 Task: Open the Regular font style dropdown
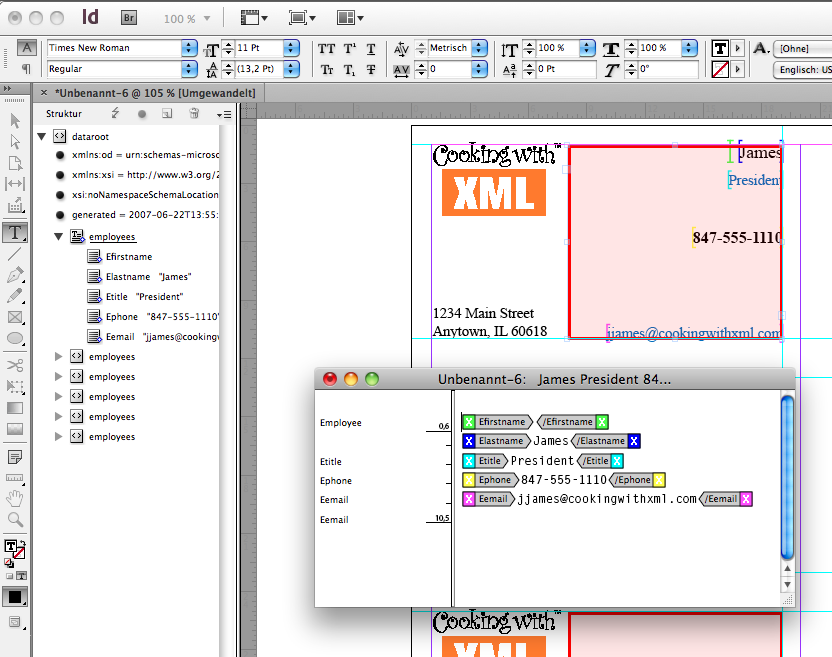pyautogui.click(x=189, y=68)
